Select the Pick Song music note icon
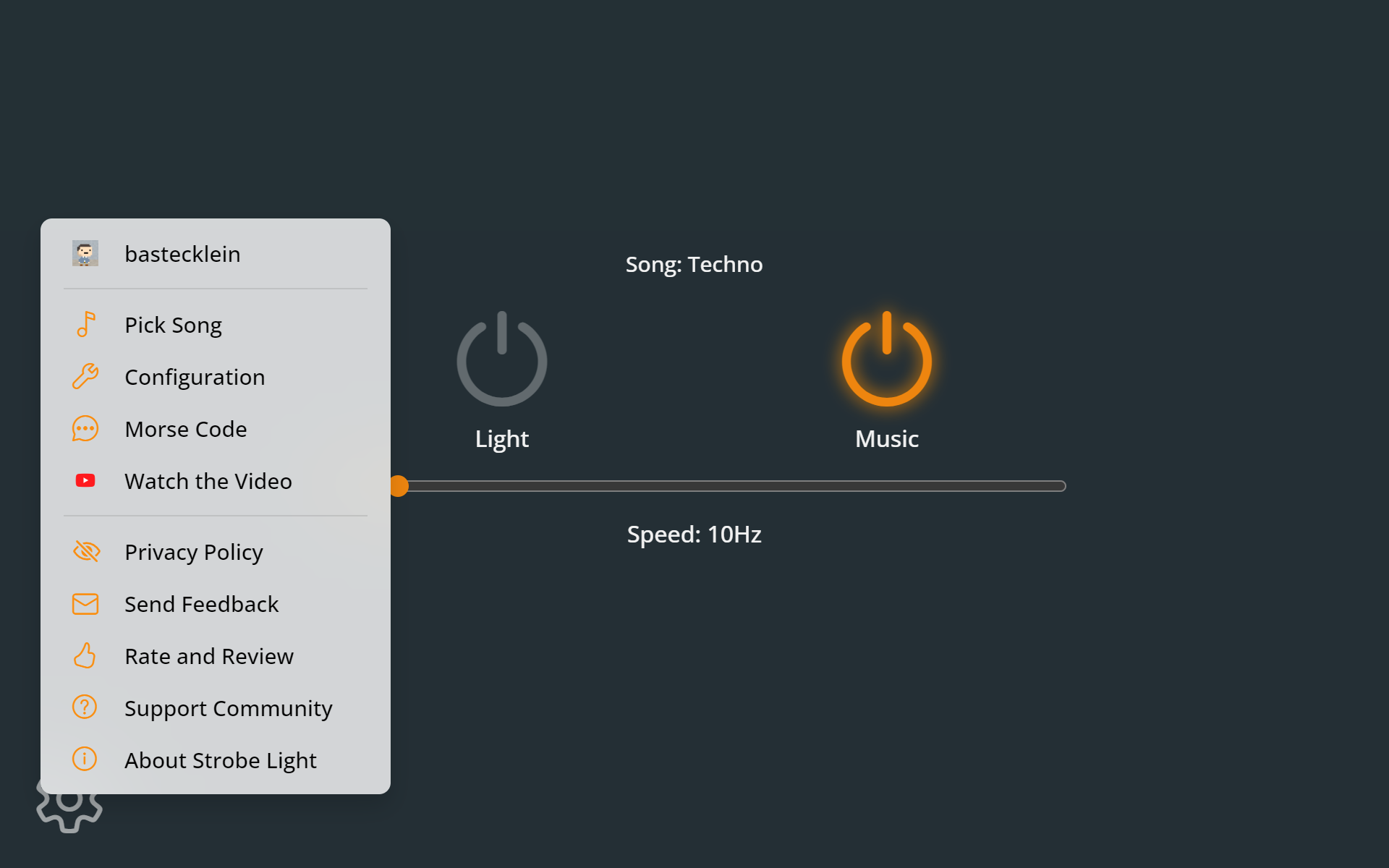This screenshot has height=868, width=1389. click(x=85, y=325)
